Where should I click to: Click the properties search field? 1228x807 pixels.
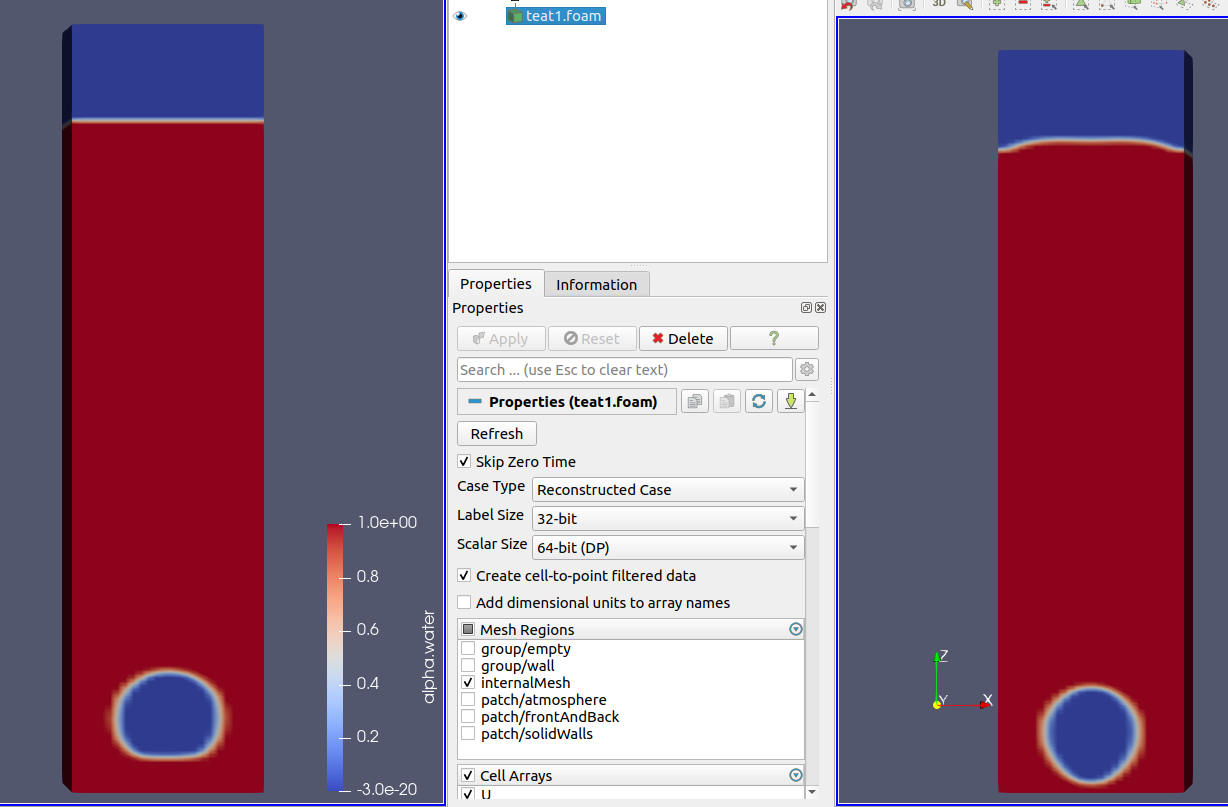click(624, 370)
